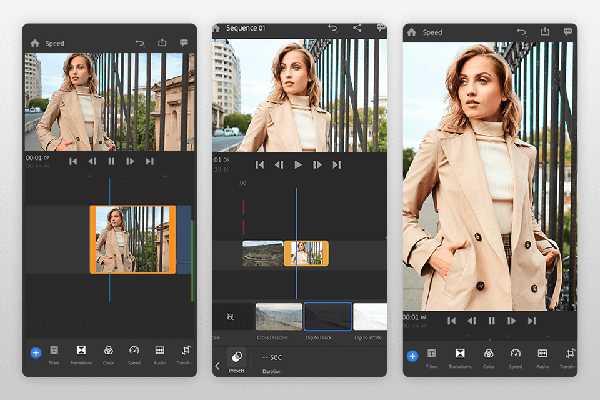This screenshot has height=400, width=600.
Task: Open the Audio panel on left phone
Action: click(x=160, y=354)
